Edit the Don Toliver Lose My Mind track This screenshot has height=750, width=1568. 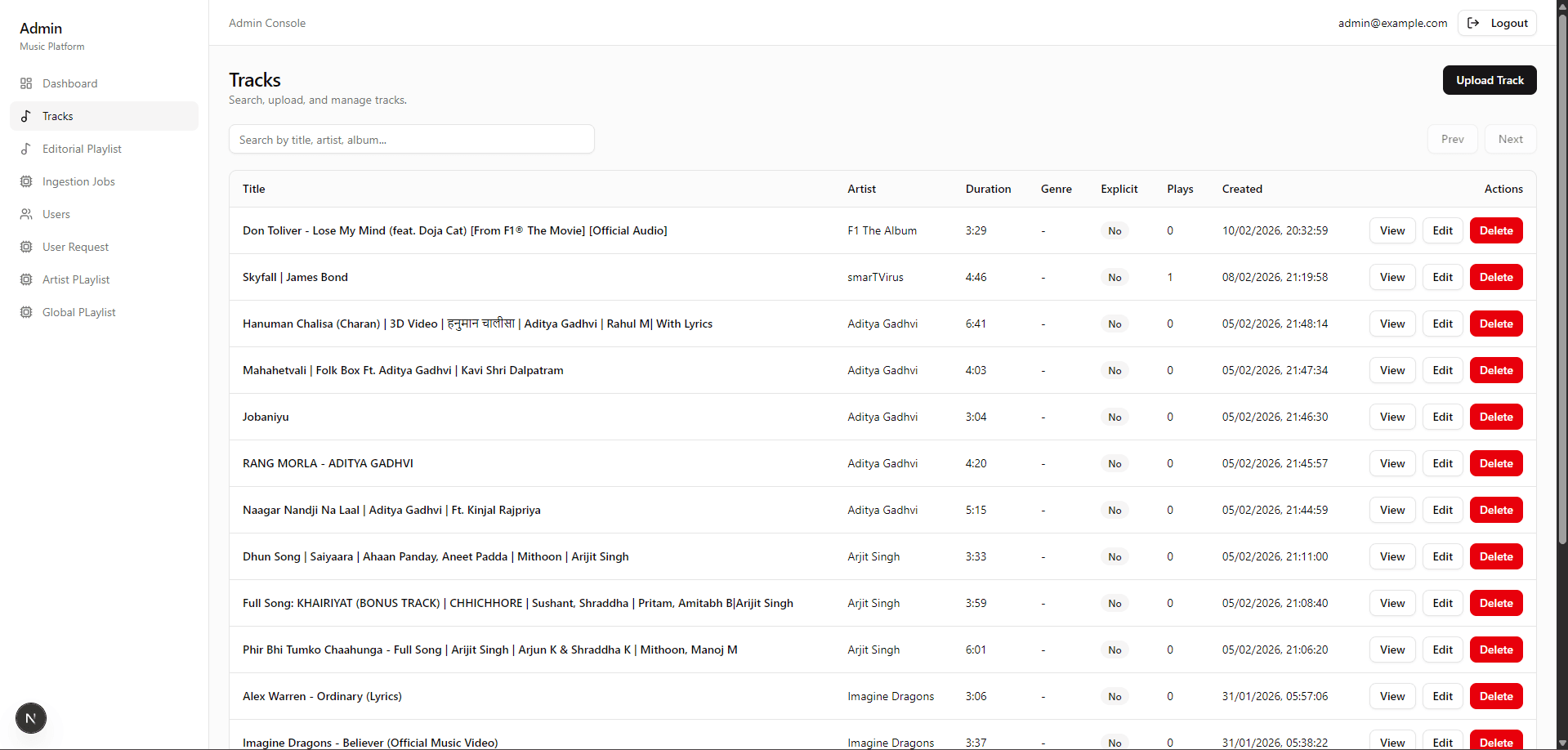point(1443,230)
